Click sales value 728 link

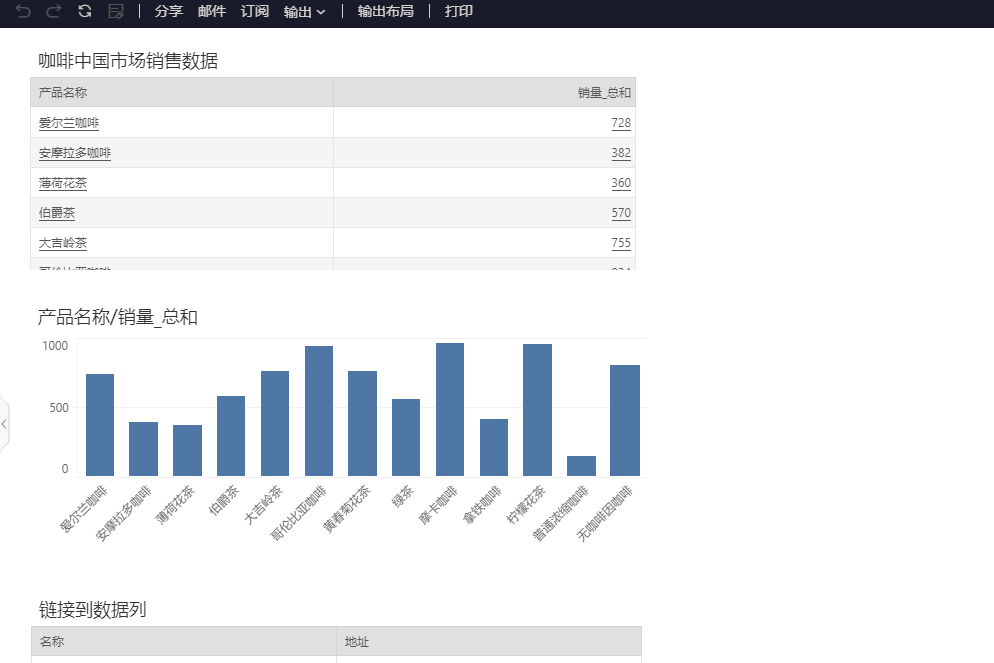pyautogui.click(x=621, y=123)
